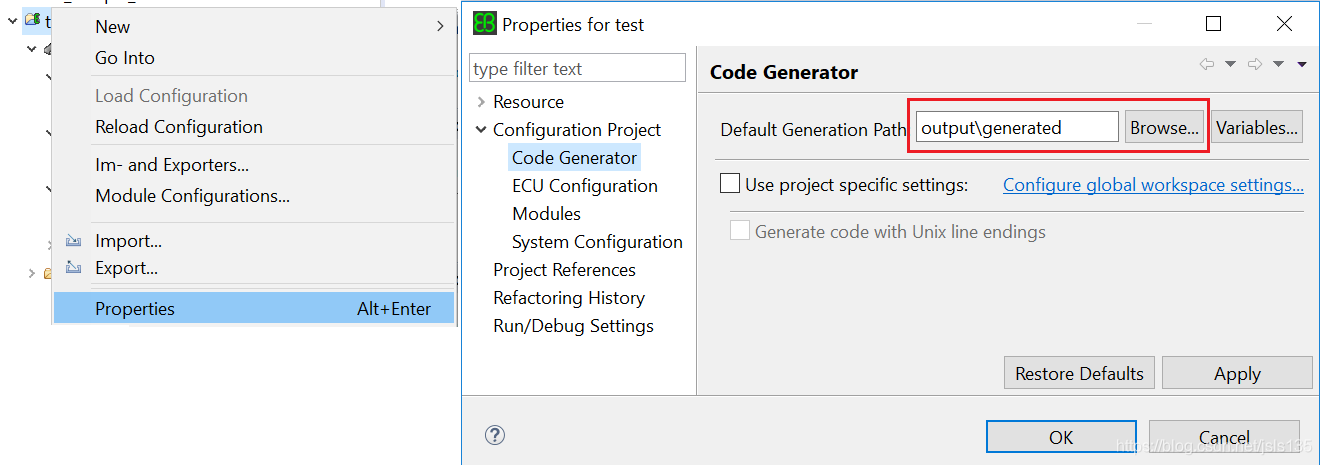Click the Export icon in the context menu
1322x465 pixels.
point(72,268)
